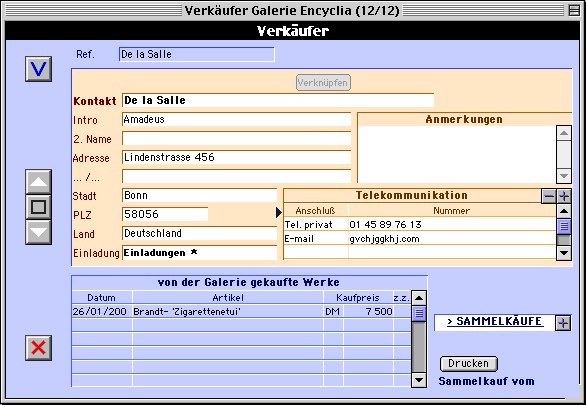Delete record with red X icon
Image resolution: width=586 pixels, height=405 pixels.
point(38,348)
